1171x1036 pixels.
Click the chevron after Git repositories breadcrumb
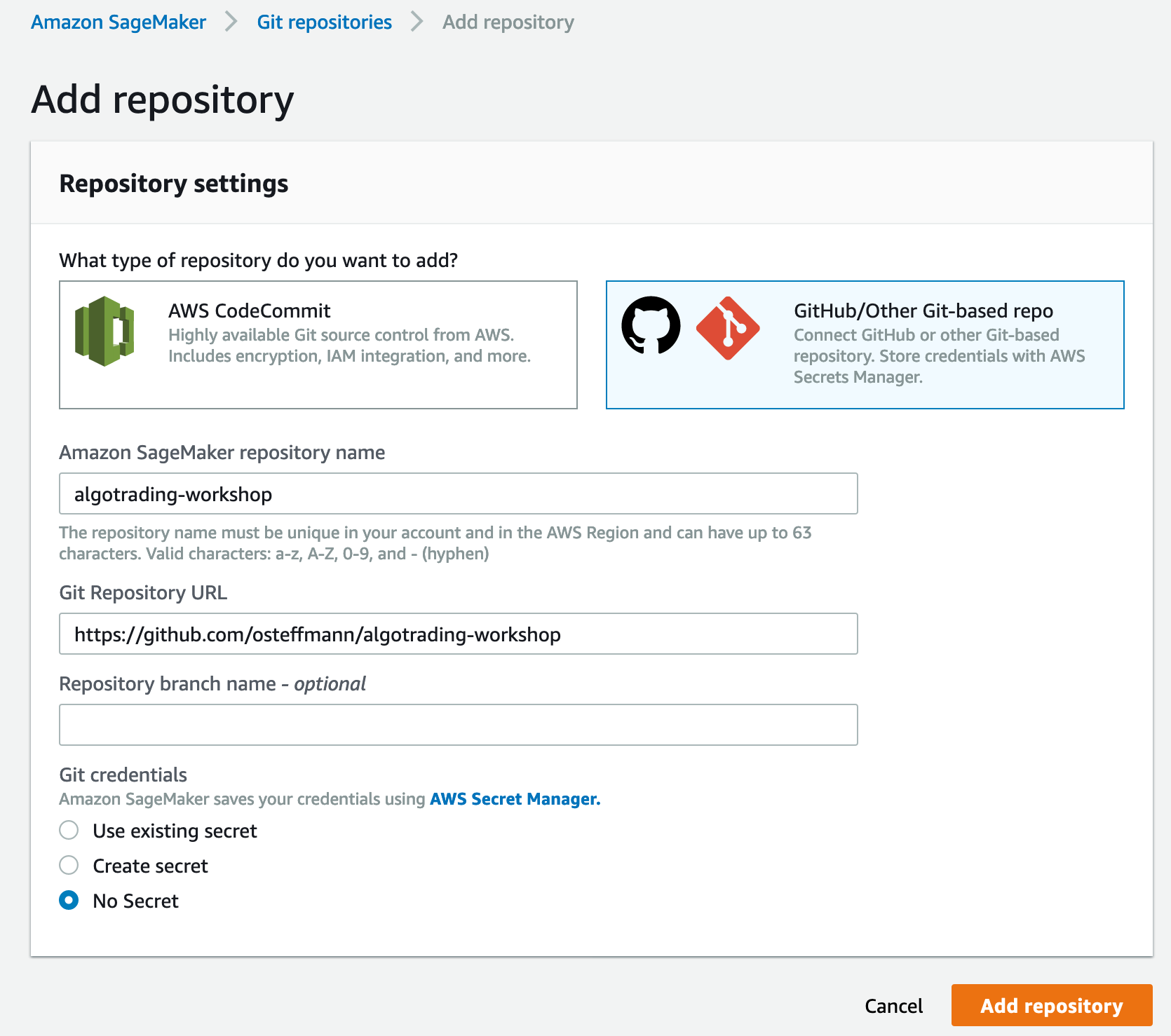tap(417, 22)
